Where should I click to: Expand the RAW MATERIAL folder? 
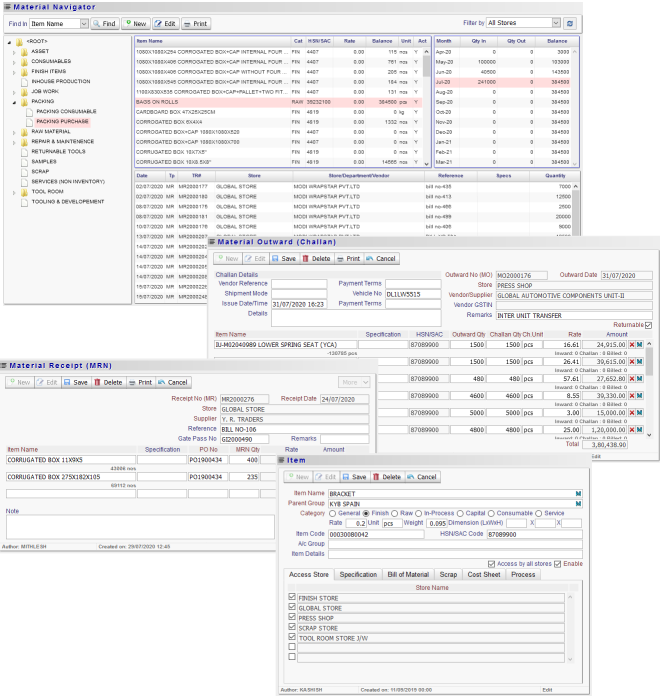click(14, 132)
